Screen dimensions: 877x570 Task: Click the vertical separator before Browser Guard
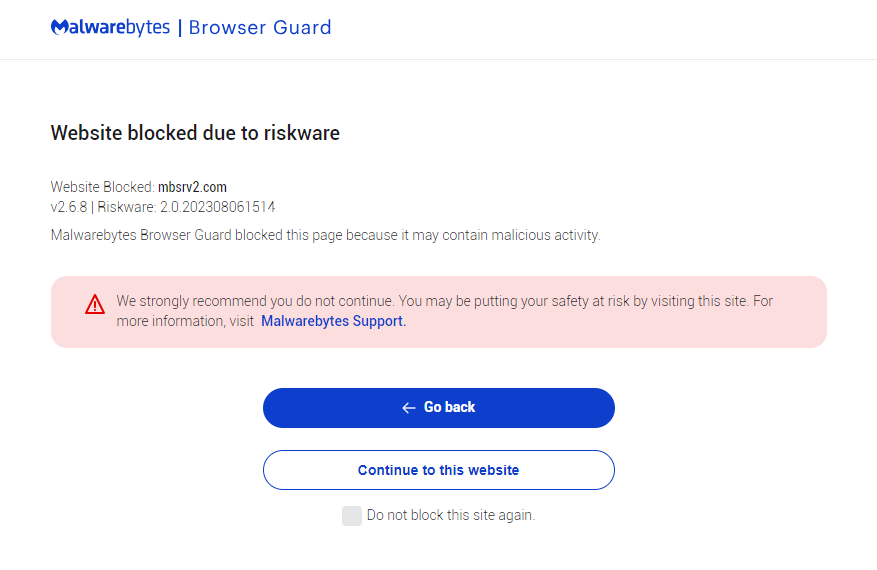[x=180, y=28]
